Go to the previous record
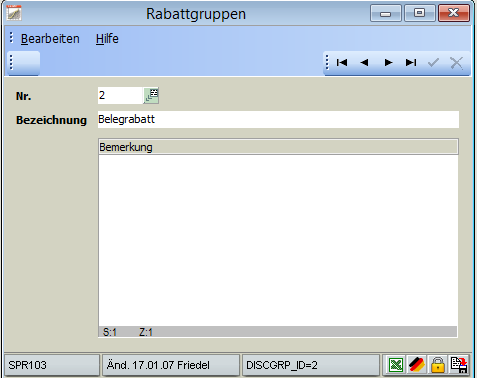 click(364, 62)
